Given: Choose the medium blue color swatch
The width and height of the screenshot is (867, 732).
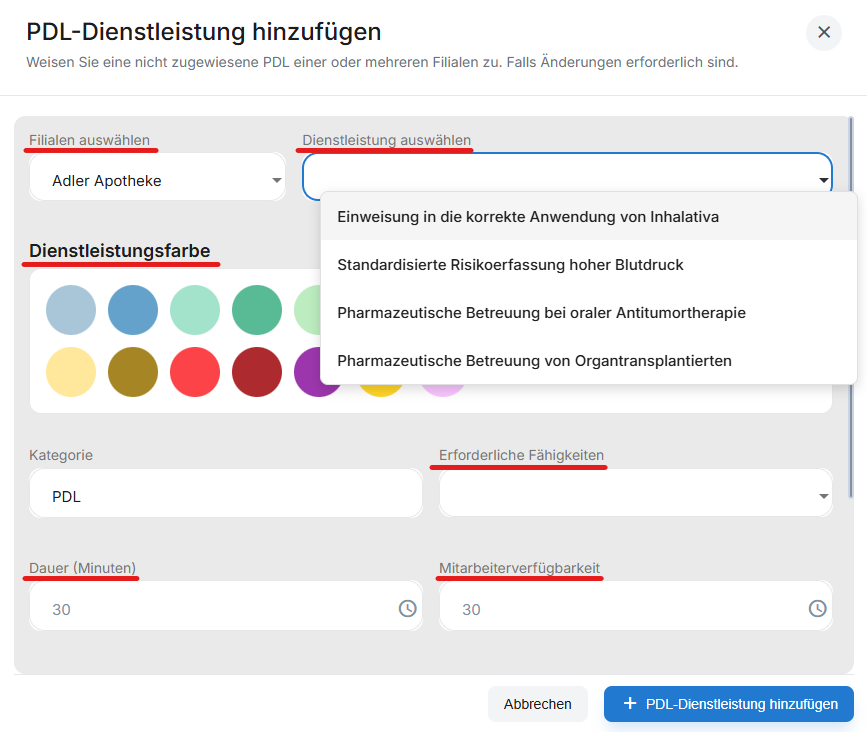Looking at the screenshot, I should pyautogui.click(x=133, y=310).
